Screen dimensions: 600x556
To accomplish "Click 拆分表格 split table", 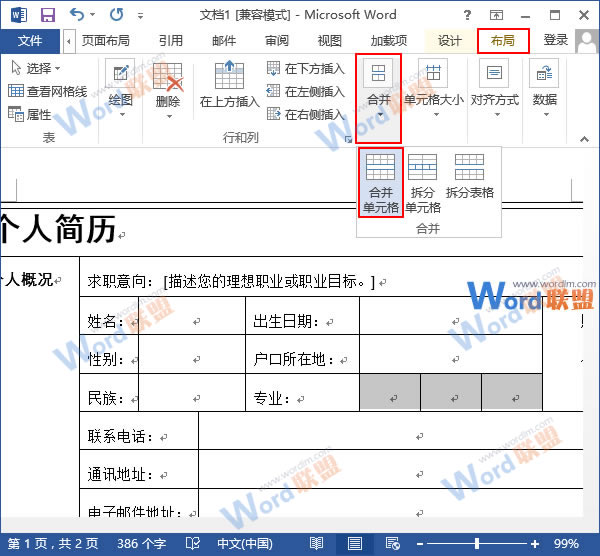I will coord(470,176).
